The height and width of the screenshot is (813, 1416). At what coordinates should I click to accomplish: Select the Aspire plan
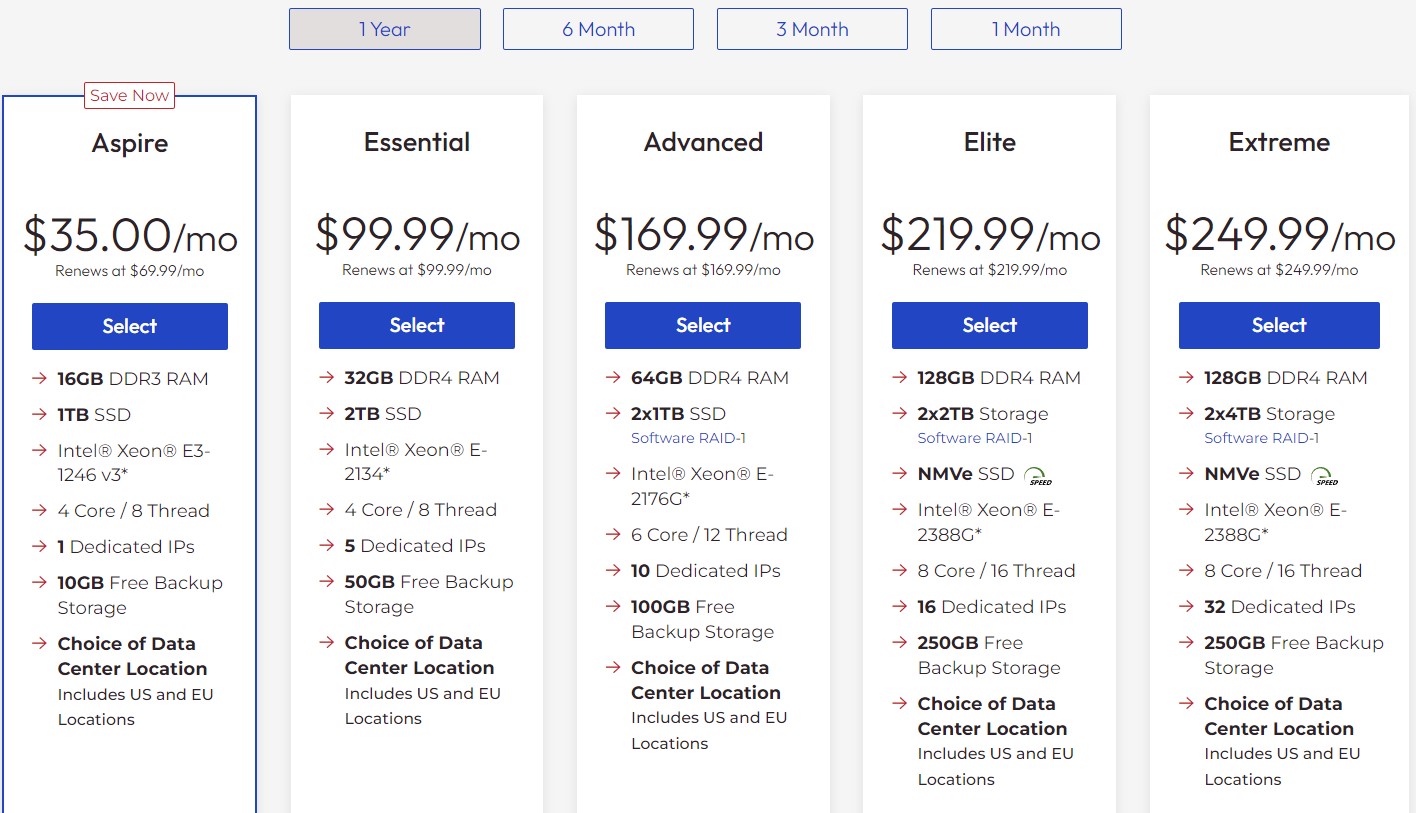[x=130, y=326]
